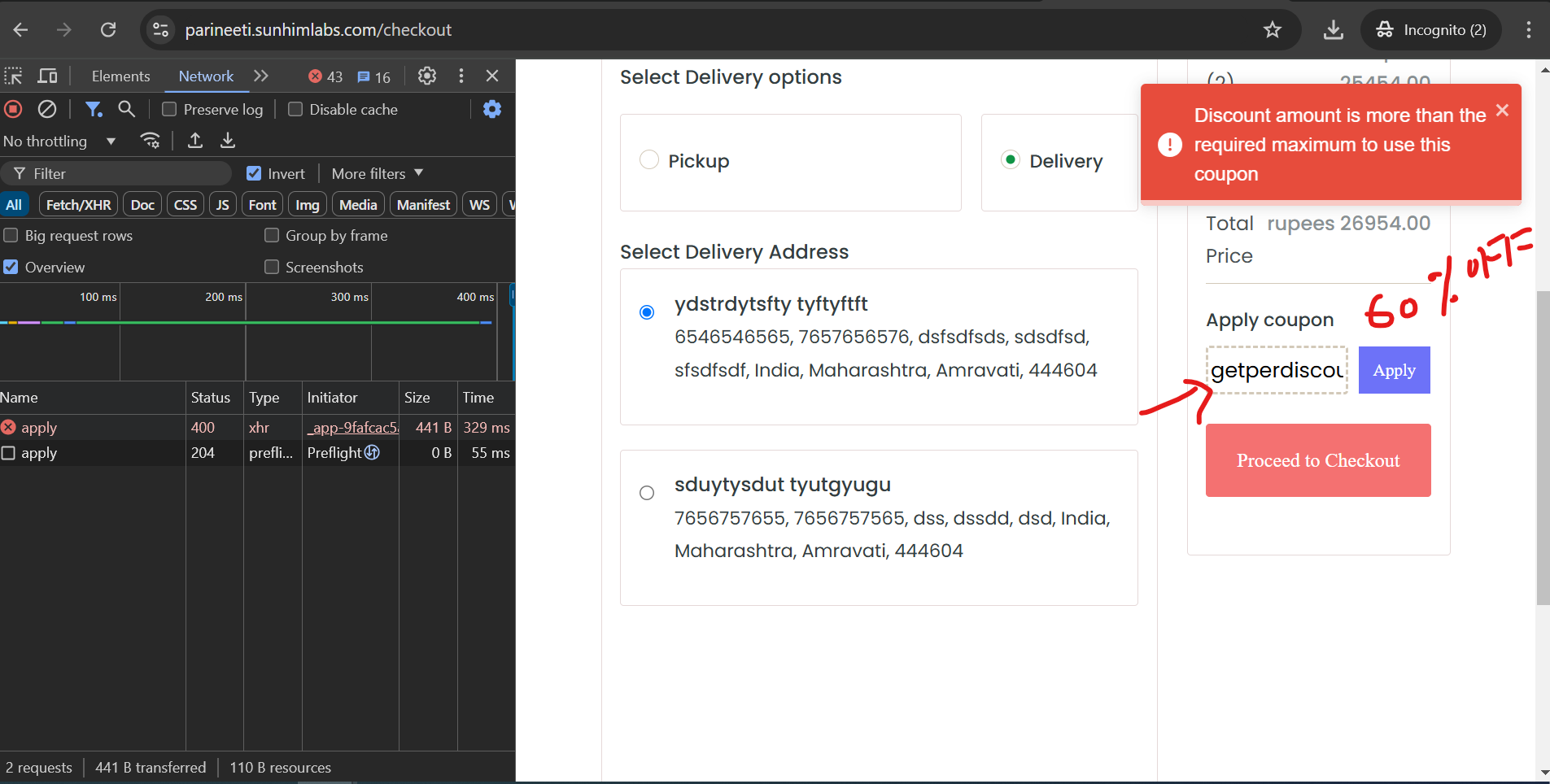Select the sduytysdut tyutgyugu address
Image resolution: width=1550 pixels, height=784 pixels.
click(647, 493)
